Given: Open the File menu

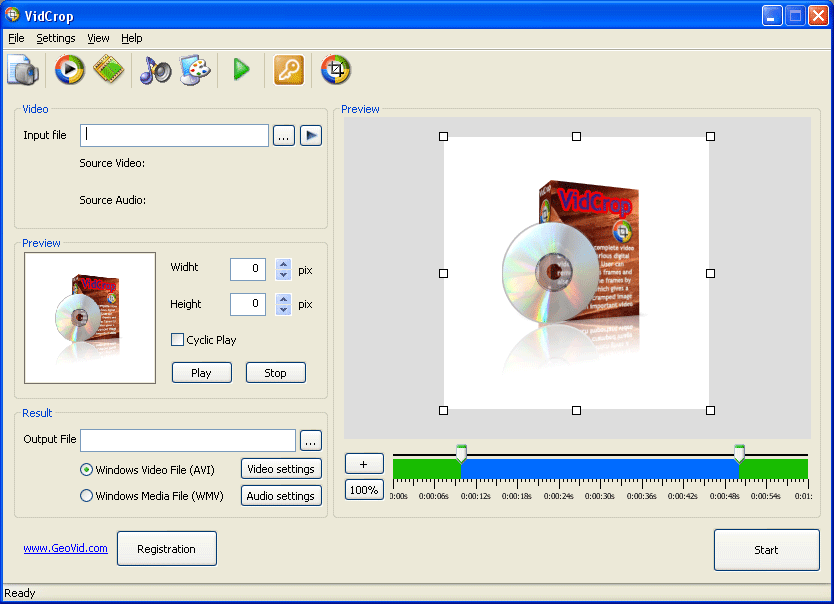Looking at the screenshot, I should click(16, 38).
